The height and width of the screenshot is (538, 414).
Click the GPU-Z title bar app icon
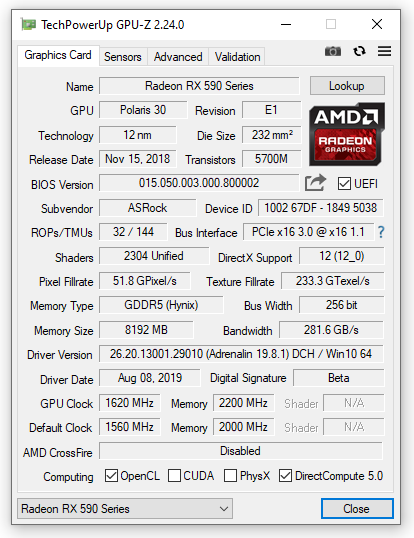28,24
